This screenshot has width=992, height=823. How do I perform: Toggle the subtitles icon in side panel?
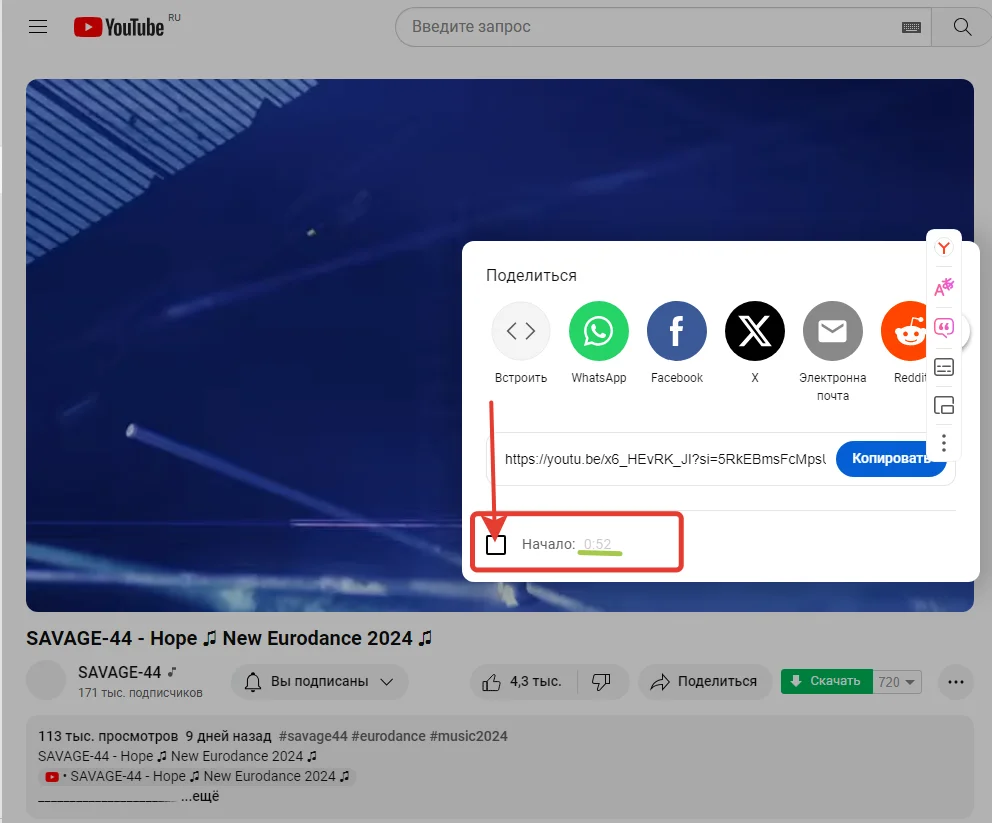coord(943,367)
